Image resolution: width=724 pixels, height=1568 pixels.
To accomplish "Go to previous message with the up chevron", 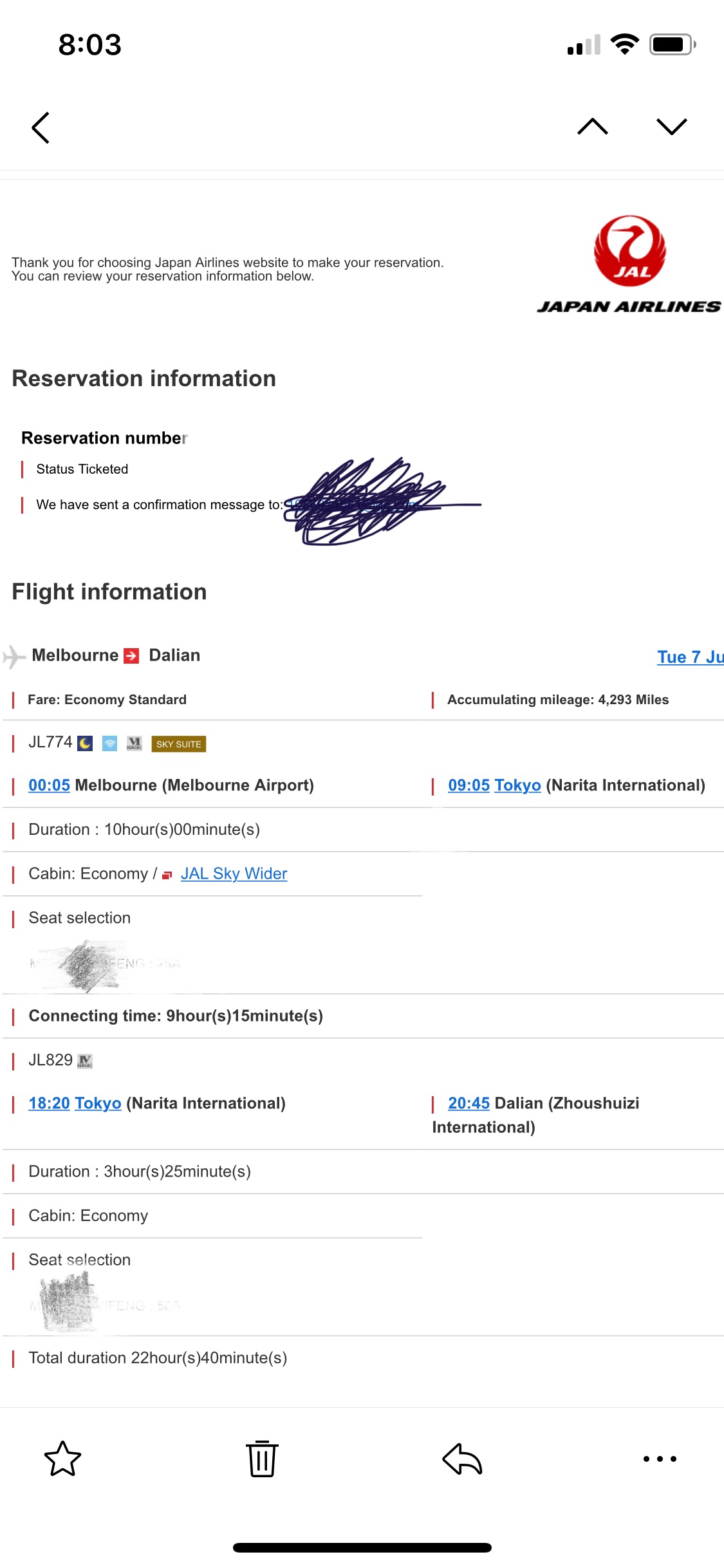I will coord(593,126).
